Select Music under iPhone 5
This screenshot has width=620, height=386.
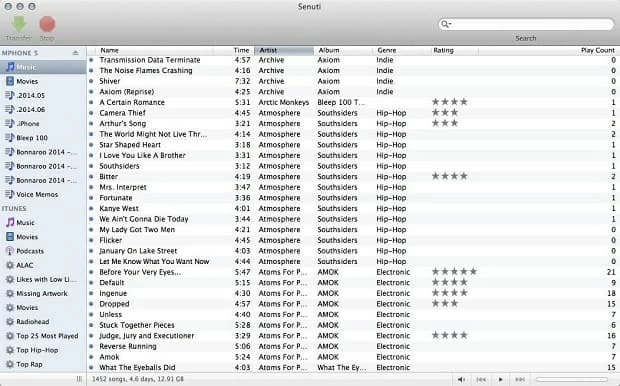tap(43, 67)
